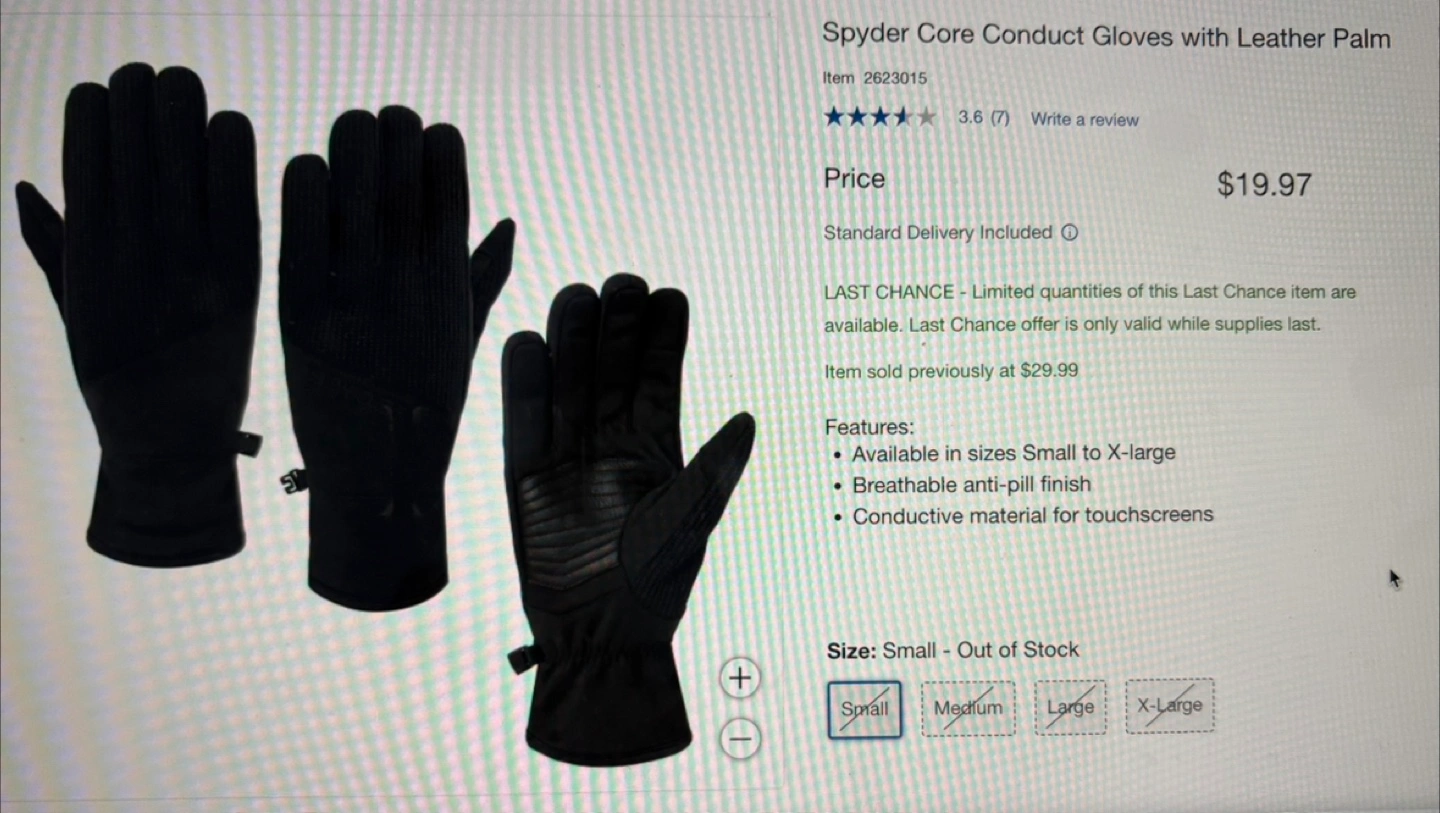This screenshot has height=813, width=1440.
Task: Click the LAST CHANCE notice paragraph
Action: coord(1090,309)
